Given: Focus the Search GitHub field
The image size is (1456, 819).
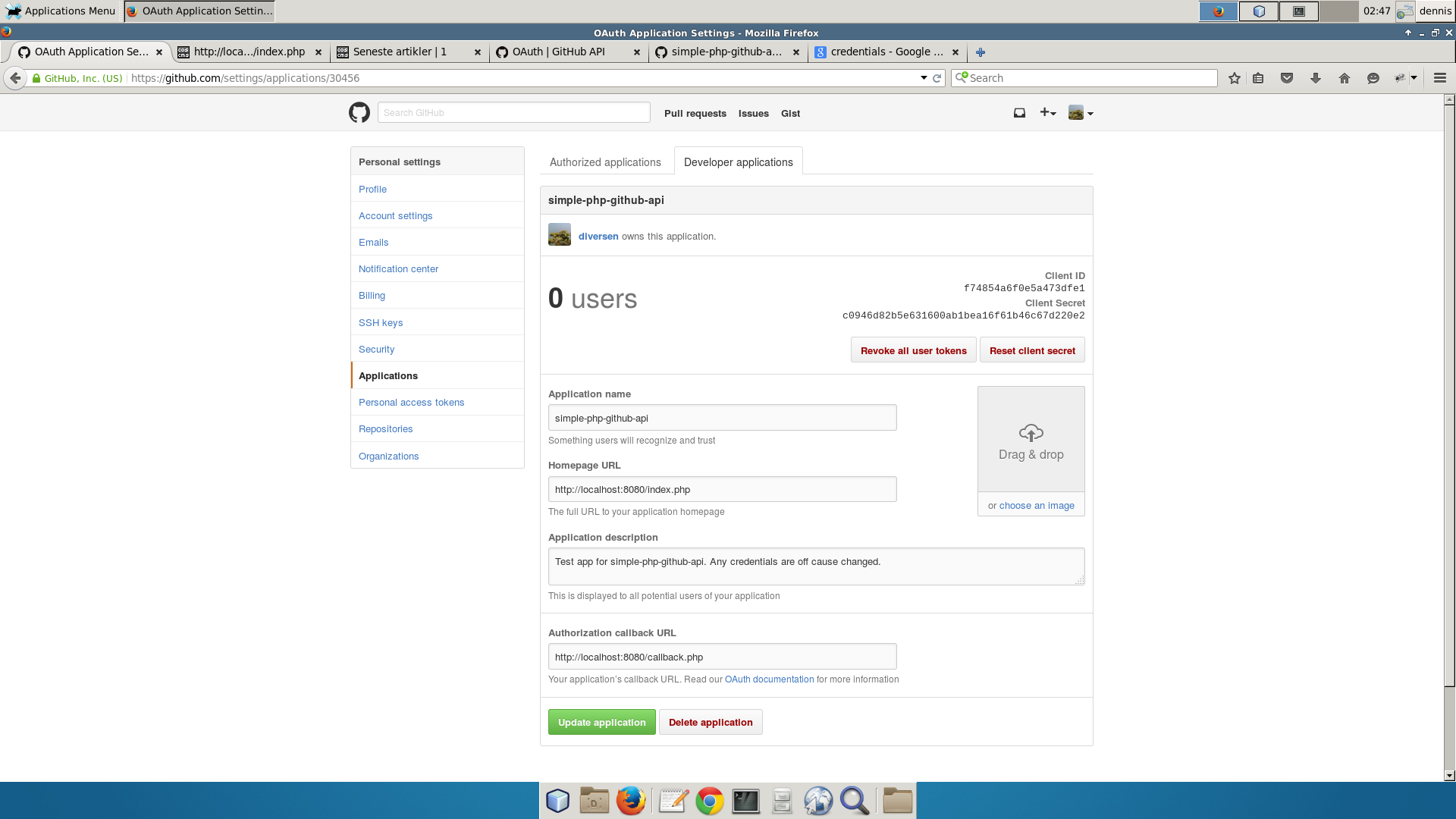Looking at the screenshot, I should [514, 112].
